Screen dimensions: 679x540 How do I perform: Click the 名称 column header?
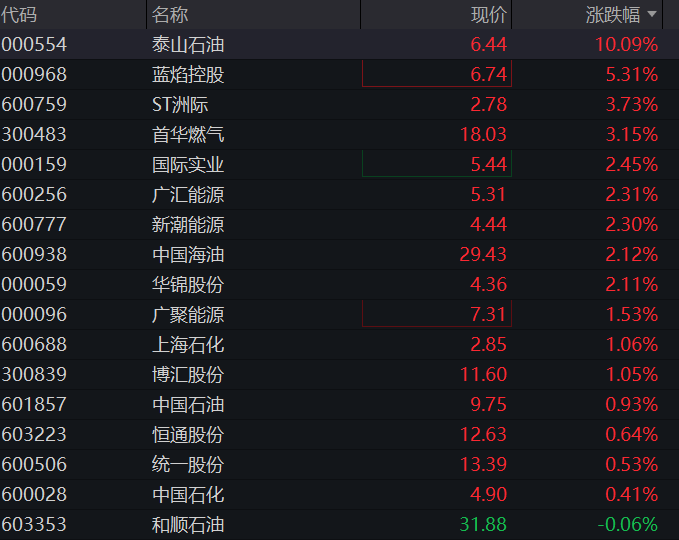pos(170,15)
